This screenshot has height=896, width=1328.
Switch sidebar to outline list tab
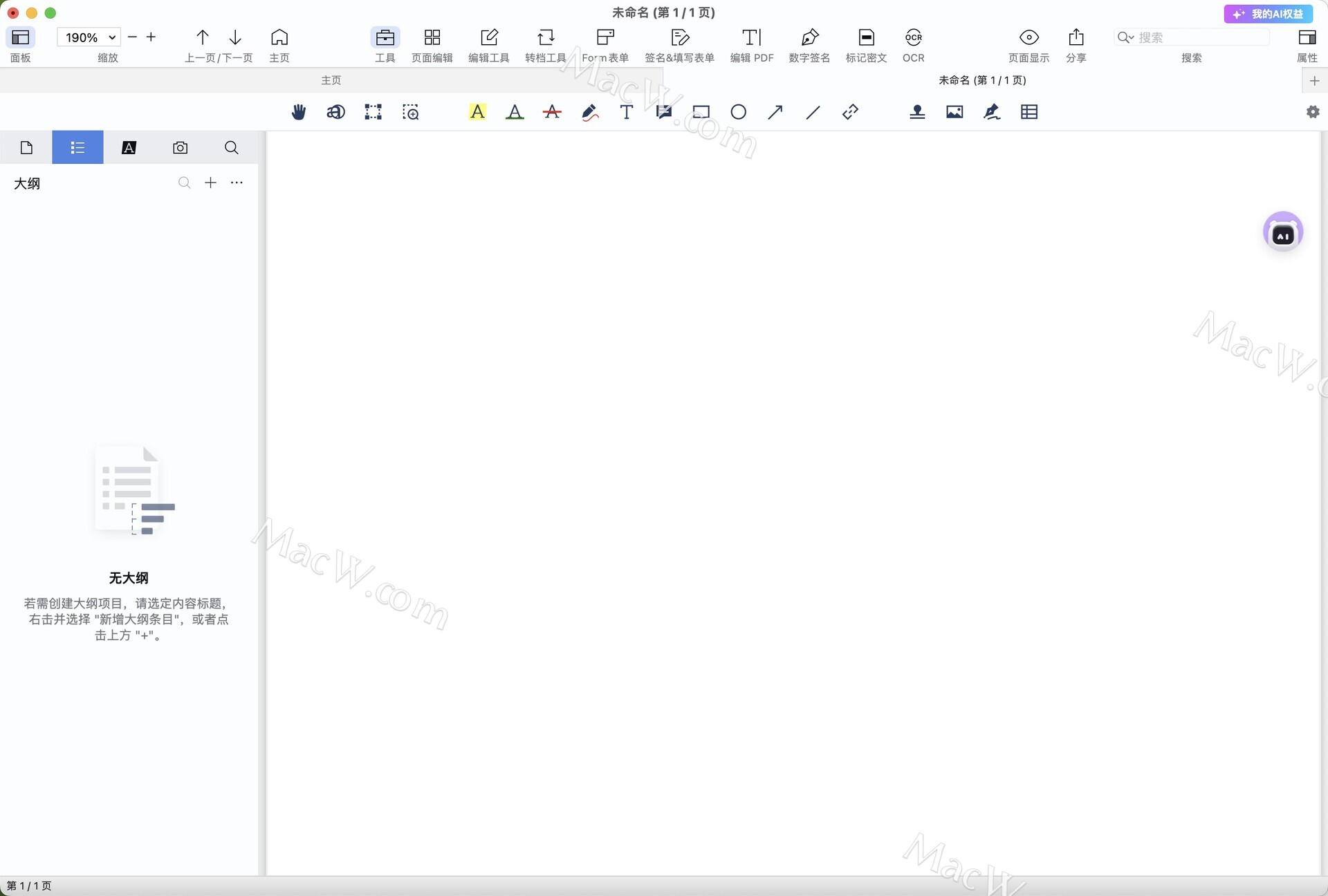[x=77, y=147]
